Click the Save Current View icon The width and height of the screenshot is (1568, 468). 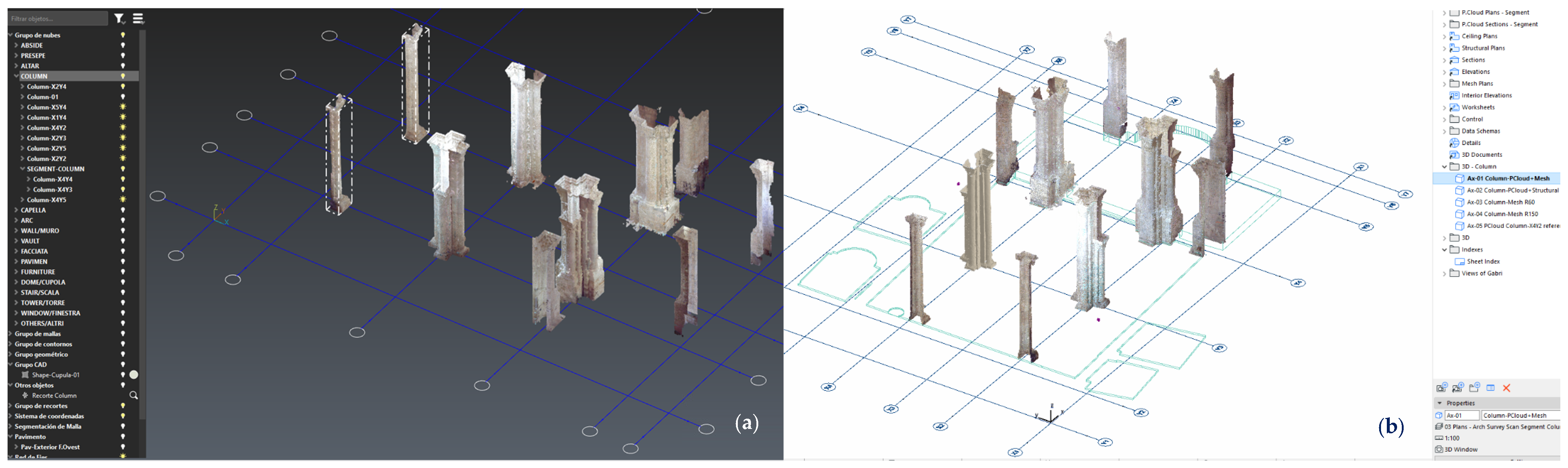click(x=1441, y=388)
